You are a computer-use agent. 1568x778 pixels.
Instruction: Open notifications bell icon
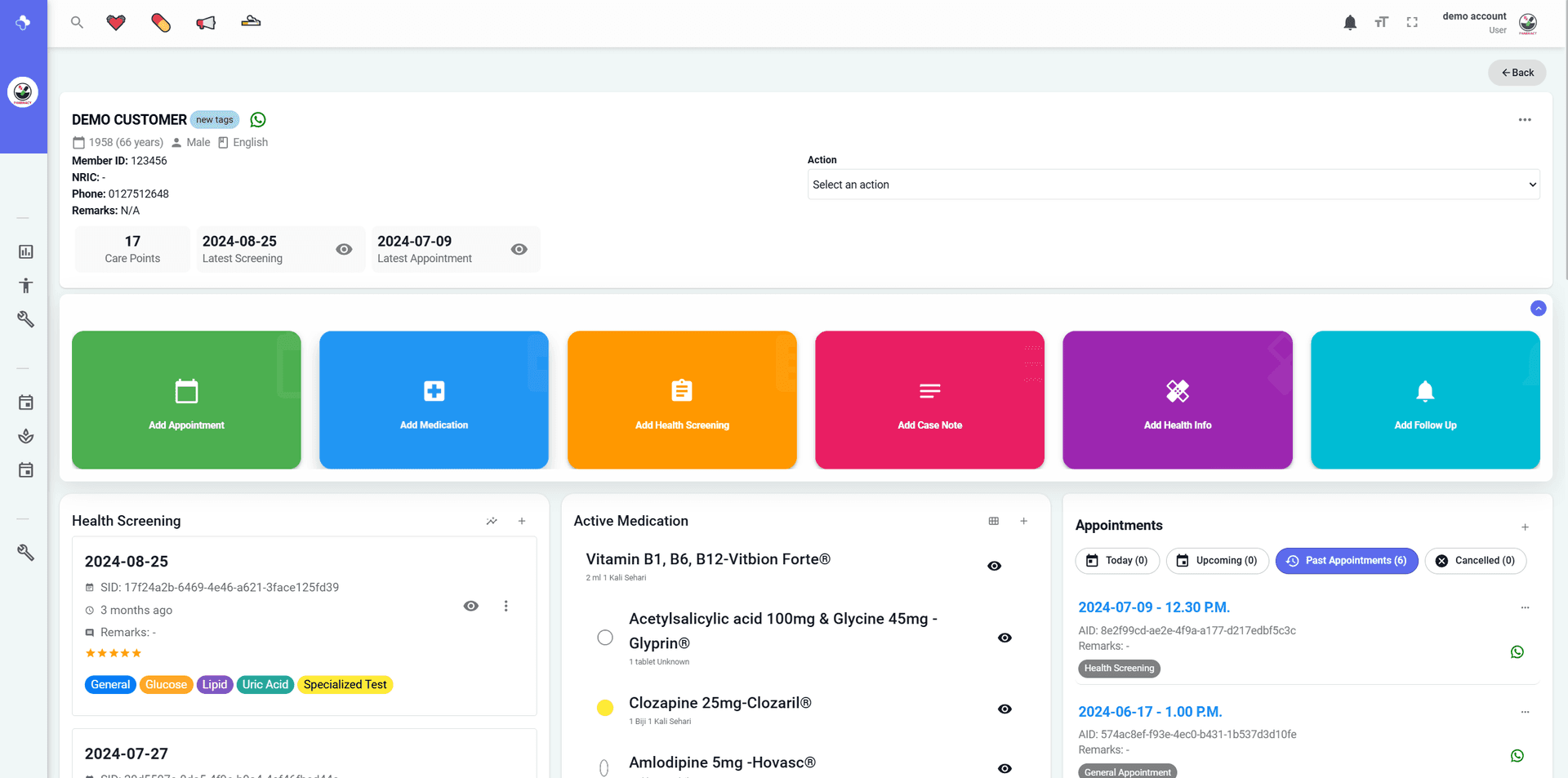pyautogui.click(x=1350, y=23)
